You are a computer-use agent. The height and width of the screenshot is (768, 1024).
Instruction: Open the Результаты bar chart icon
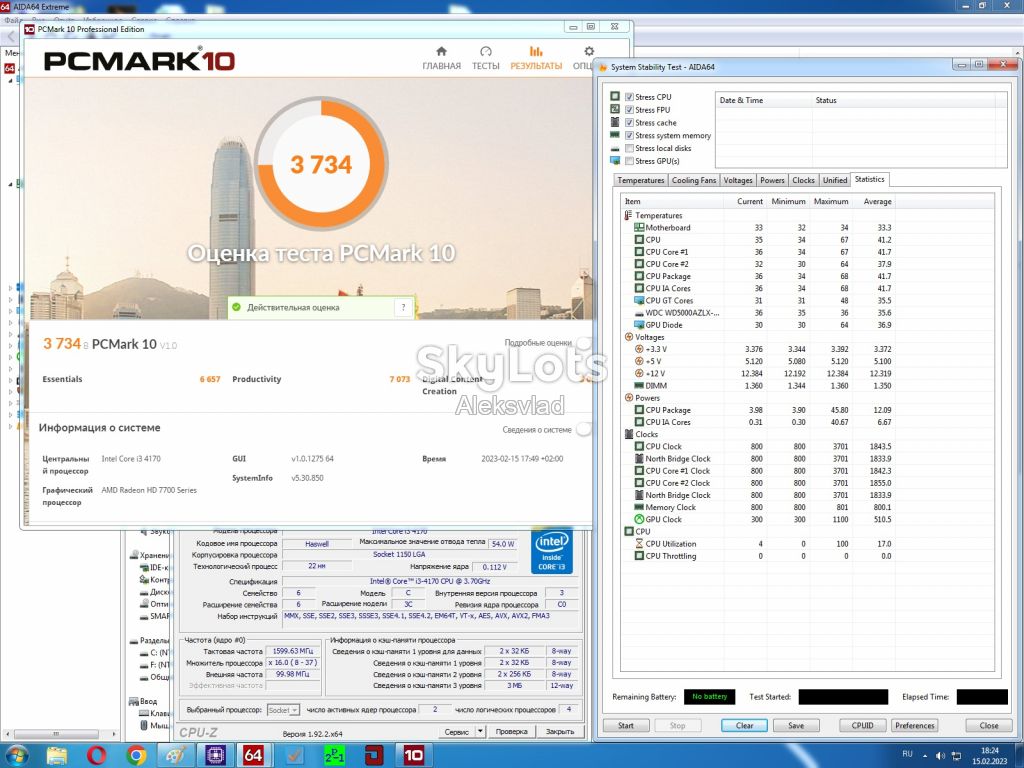[x=536, y=52]
